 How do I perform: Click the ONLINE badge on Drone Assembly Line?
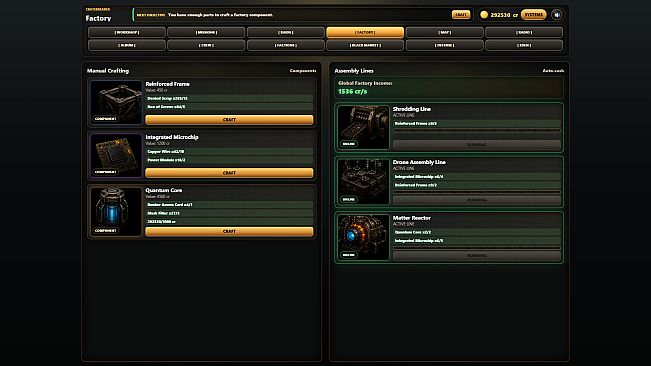tap(349, 200)
